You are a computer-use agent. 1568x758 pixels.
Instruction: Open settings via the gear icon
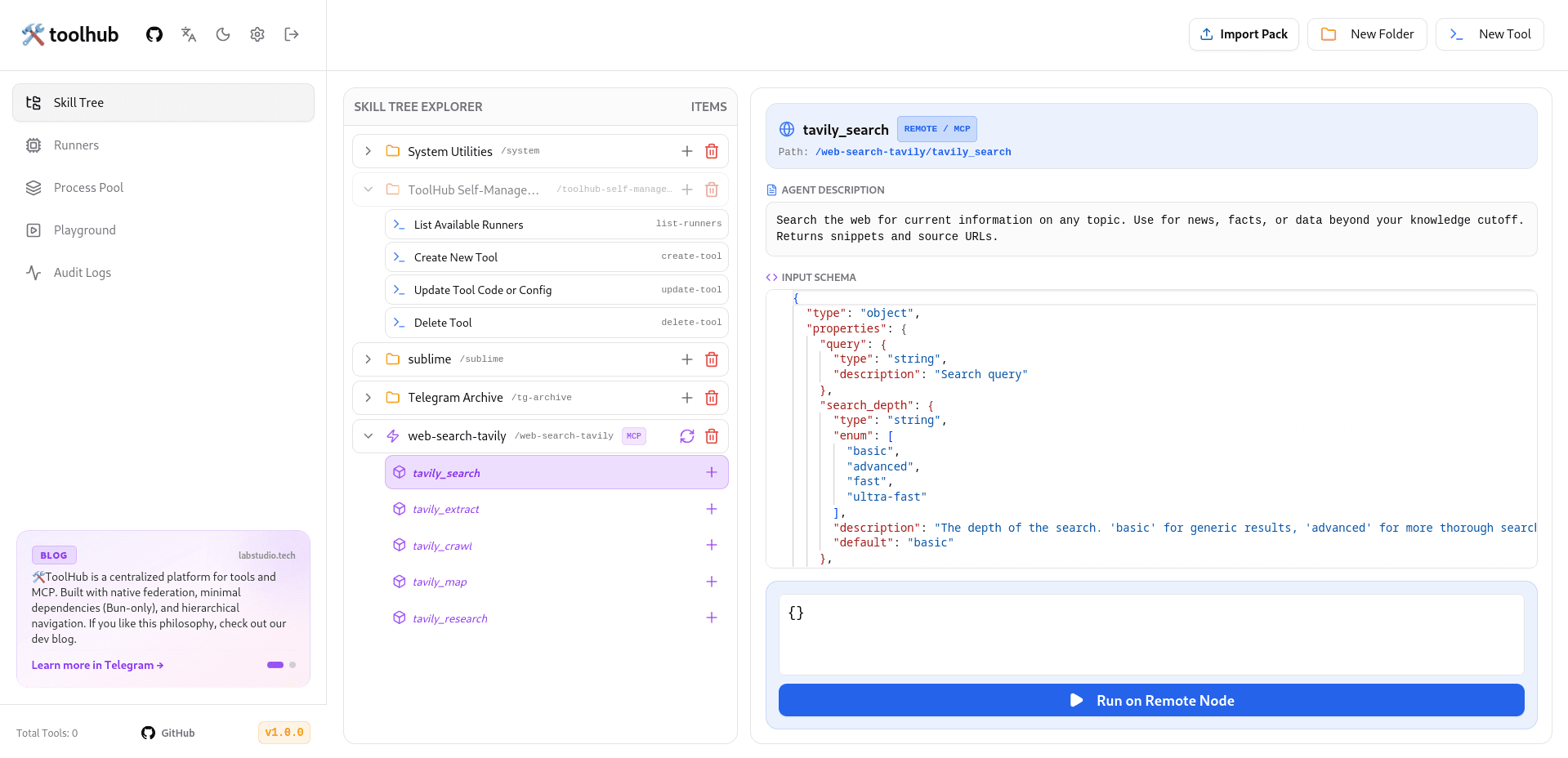pyautogui.click(x=257, y=34)
